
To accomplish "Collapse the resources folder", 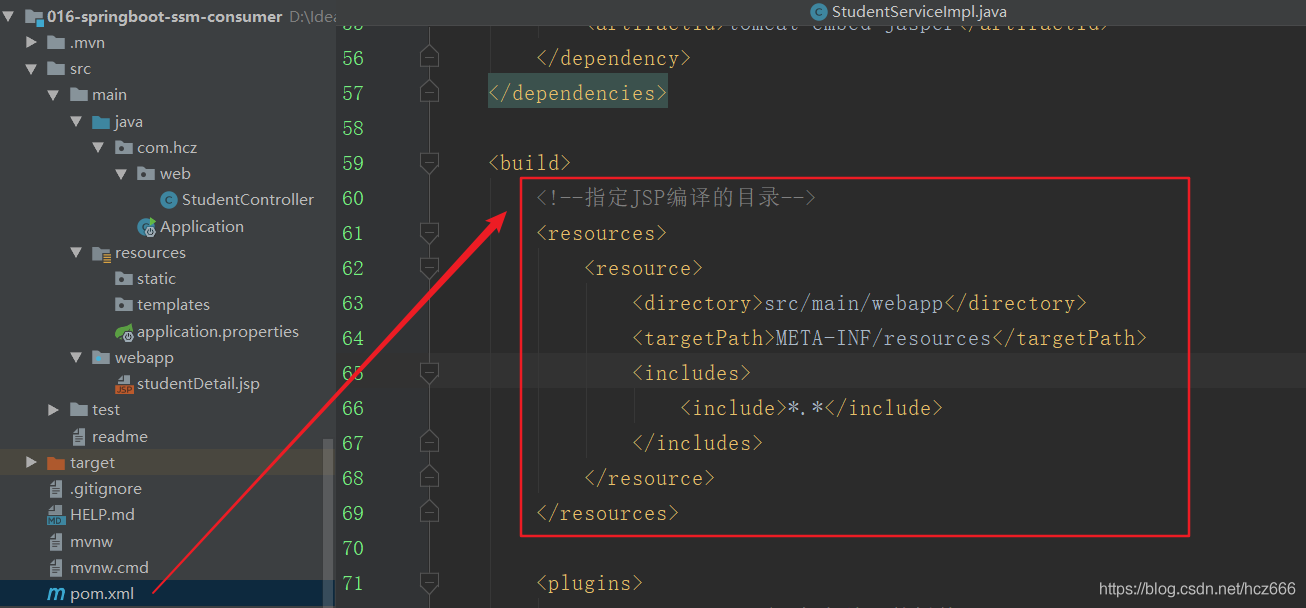I will (x=75, y=253).
